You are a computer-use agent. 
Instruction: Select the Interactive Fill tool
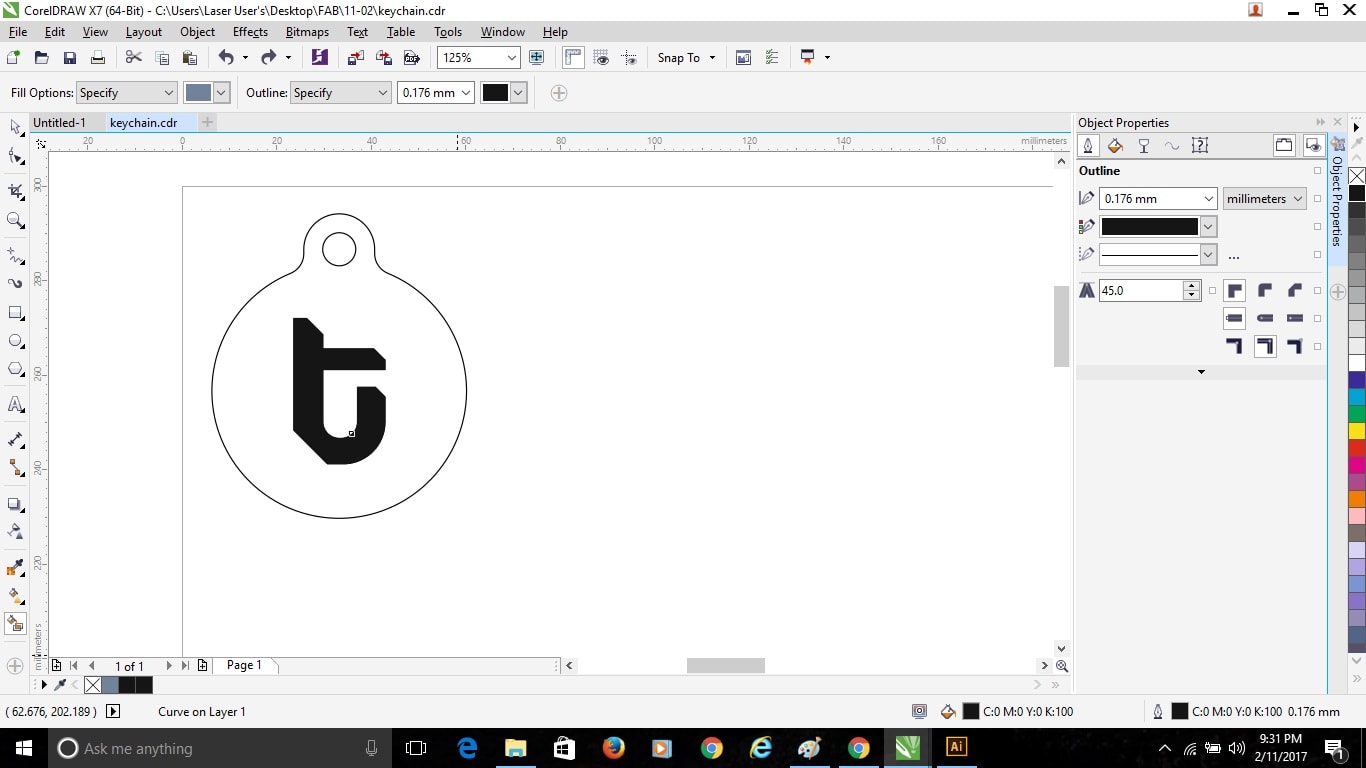click(15, 596)
